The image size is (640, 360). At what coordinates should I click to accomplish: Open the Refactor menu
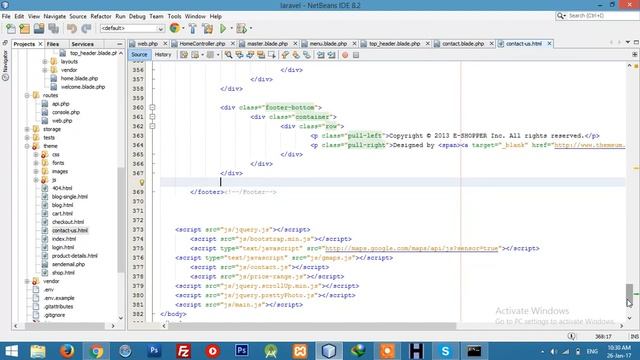pyautogui.click(x=101, y=16)
